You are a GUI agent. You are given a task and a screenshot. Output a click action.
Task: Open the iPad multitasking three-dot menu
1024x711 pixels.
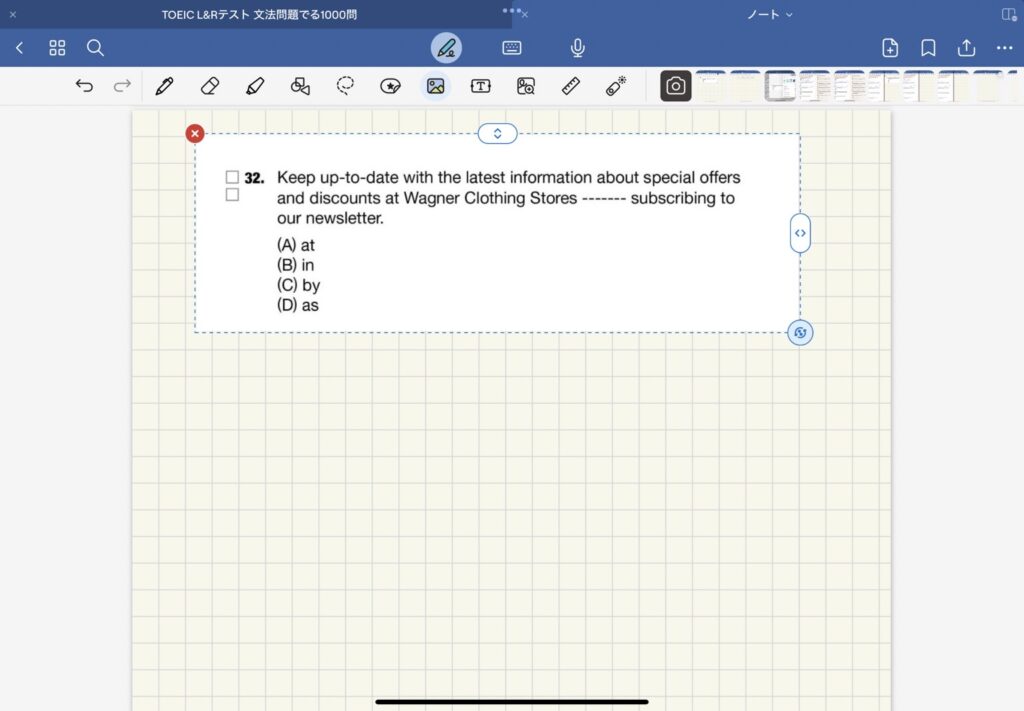511,10
